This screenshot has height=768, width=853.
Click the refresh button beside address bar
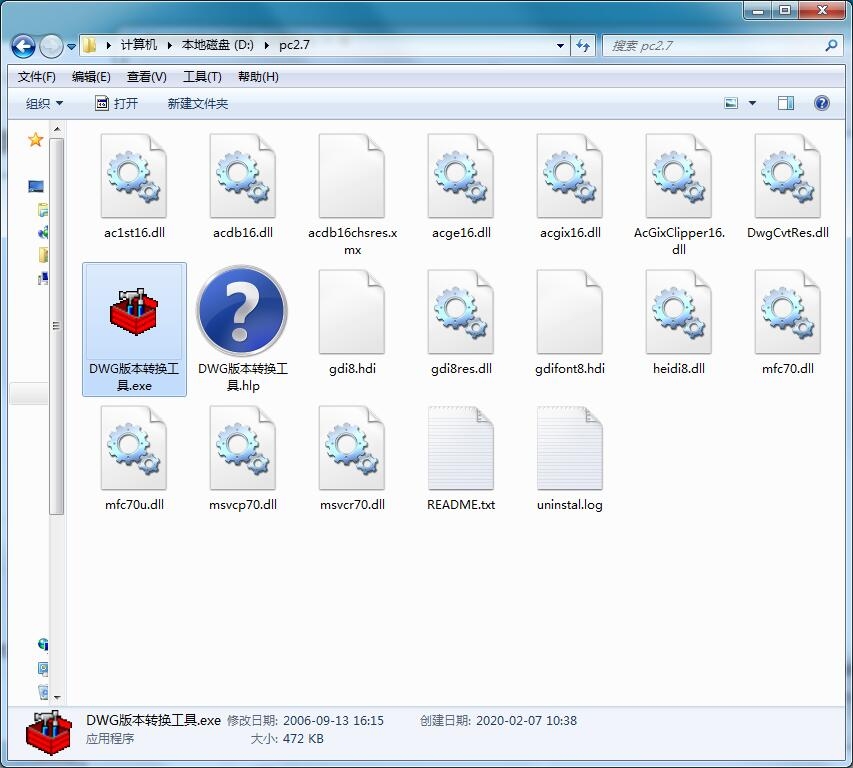pyautogui.click(x=583, y=46)
